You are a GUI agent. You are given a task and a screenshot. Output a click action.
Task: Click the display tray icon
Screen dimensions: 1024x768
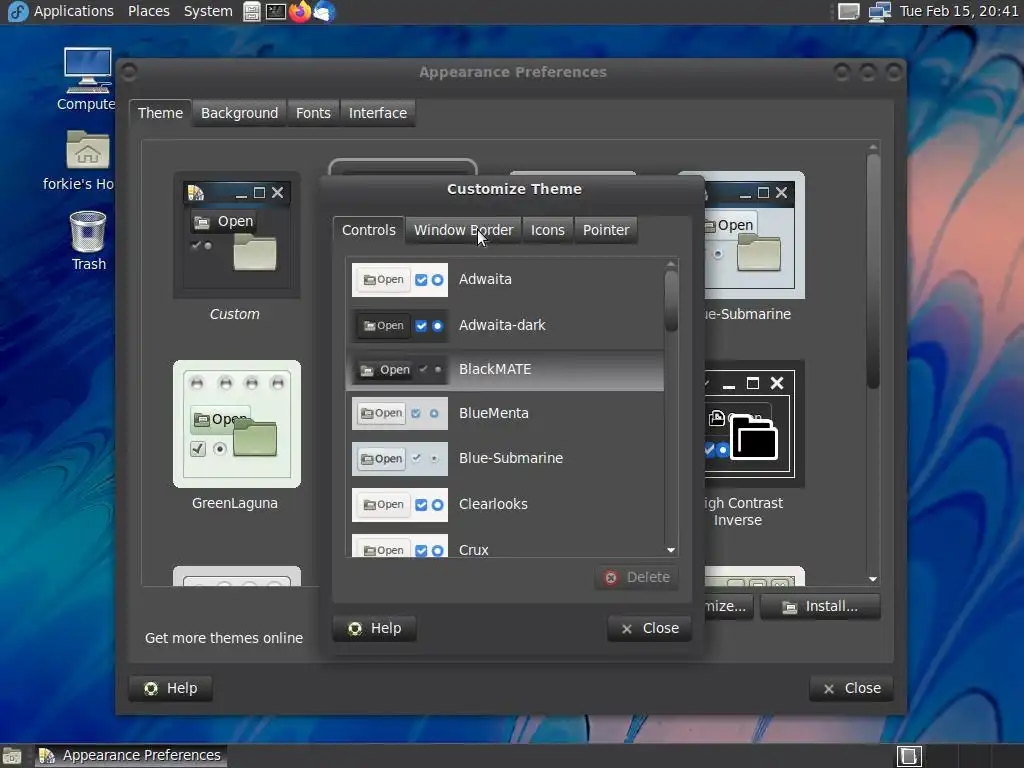pyautogui.click(x=848, y=11)
